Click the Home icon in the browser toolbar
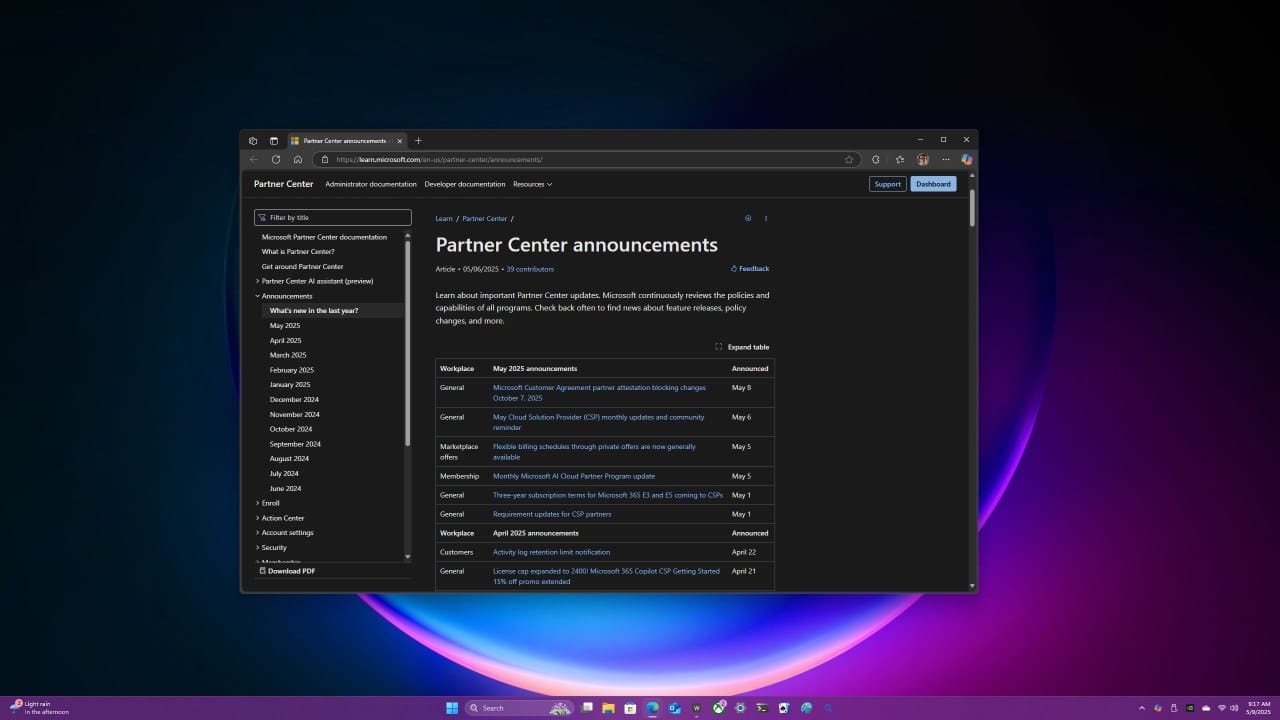The width and height of the screenshot is (1280, 720). click(x=297, y=159)
